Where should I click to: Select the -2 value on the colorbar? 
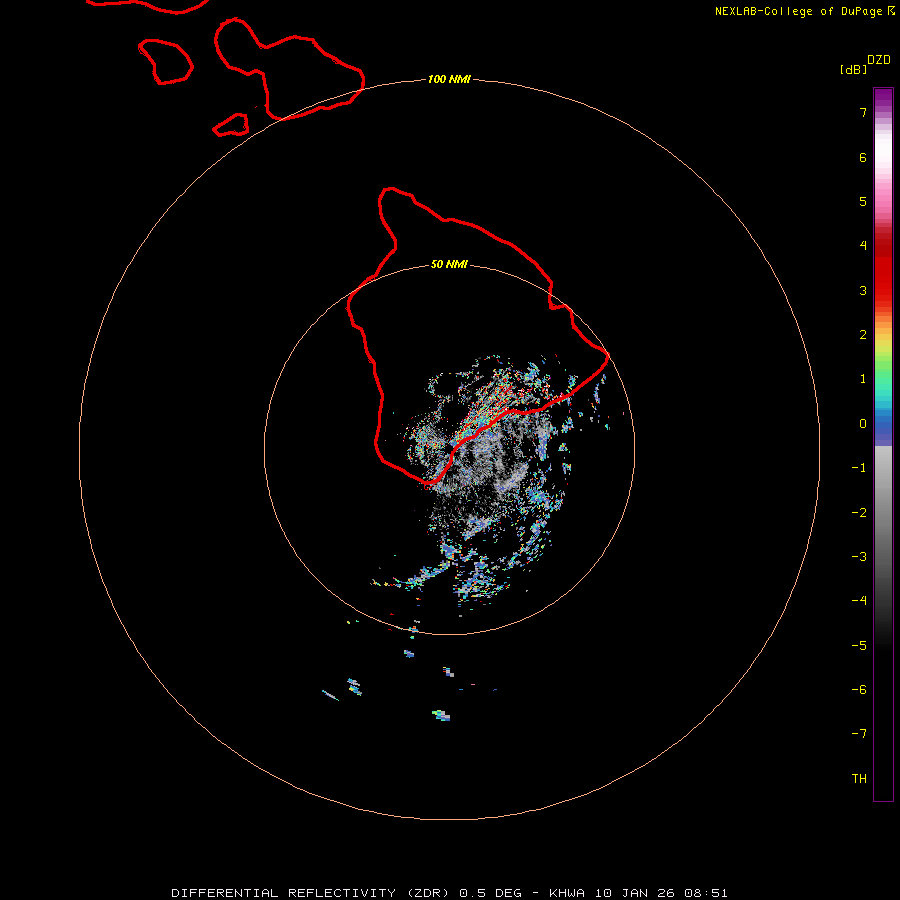coord(859,513)
